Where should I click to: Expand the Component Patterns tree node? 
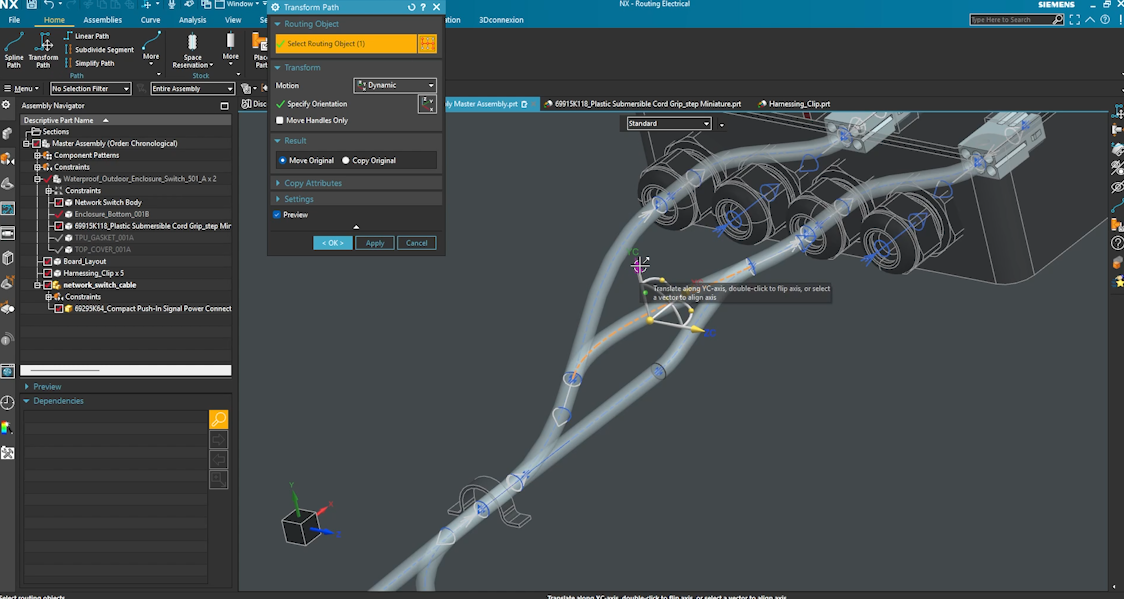[x=37, y=155]
